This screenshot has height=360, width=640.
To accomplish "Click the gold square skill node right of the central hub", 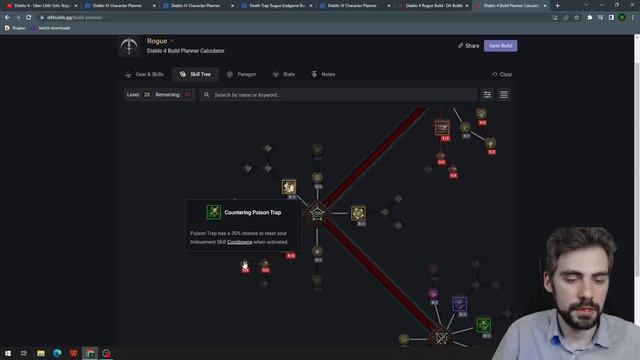I will (x=358, y=213).
